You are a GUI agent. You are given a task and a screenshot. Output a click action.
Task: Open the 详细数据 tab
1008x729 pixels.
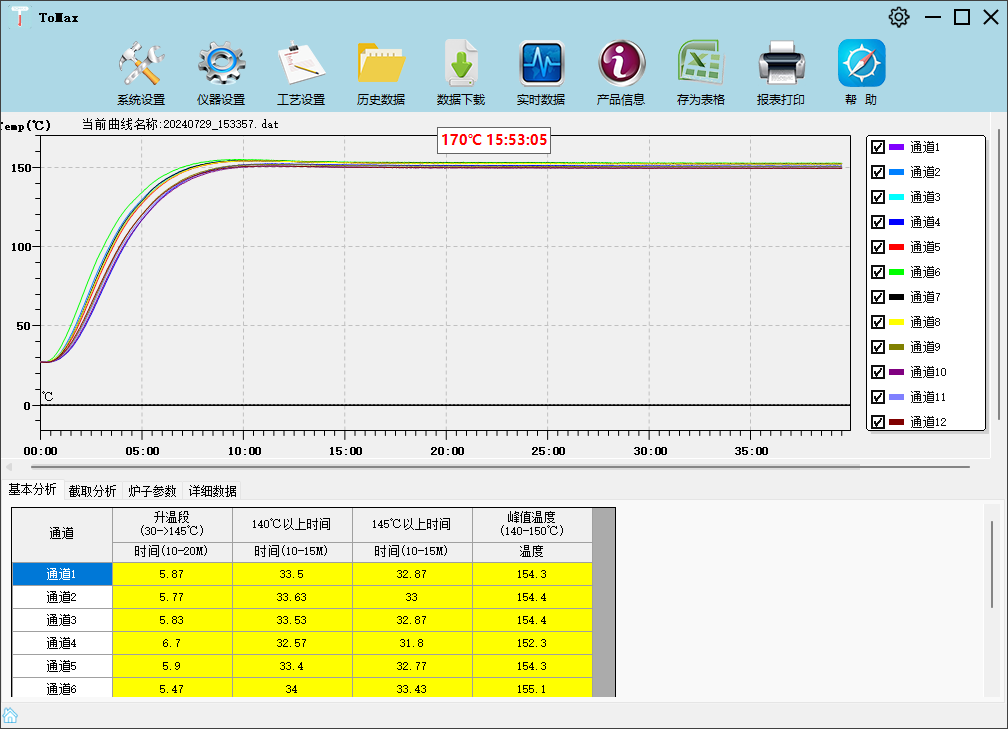point(213,491)
